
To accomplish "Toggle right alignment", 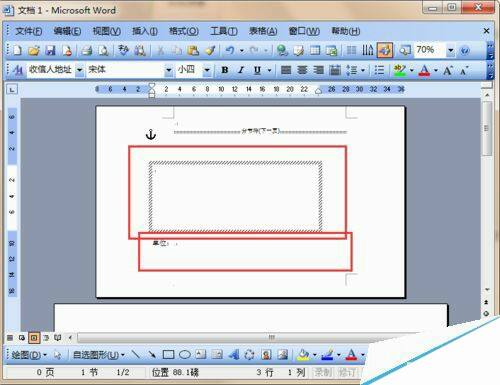I will (x=318, y=70).
